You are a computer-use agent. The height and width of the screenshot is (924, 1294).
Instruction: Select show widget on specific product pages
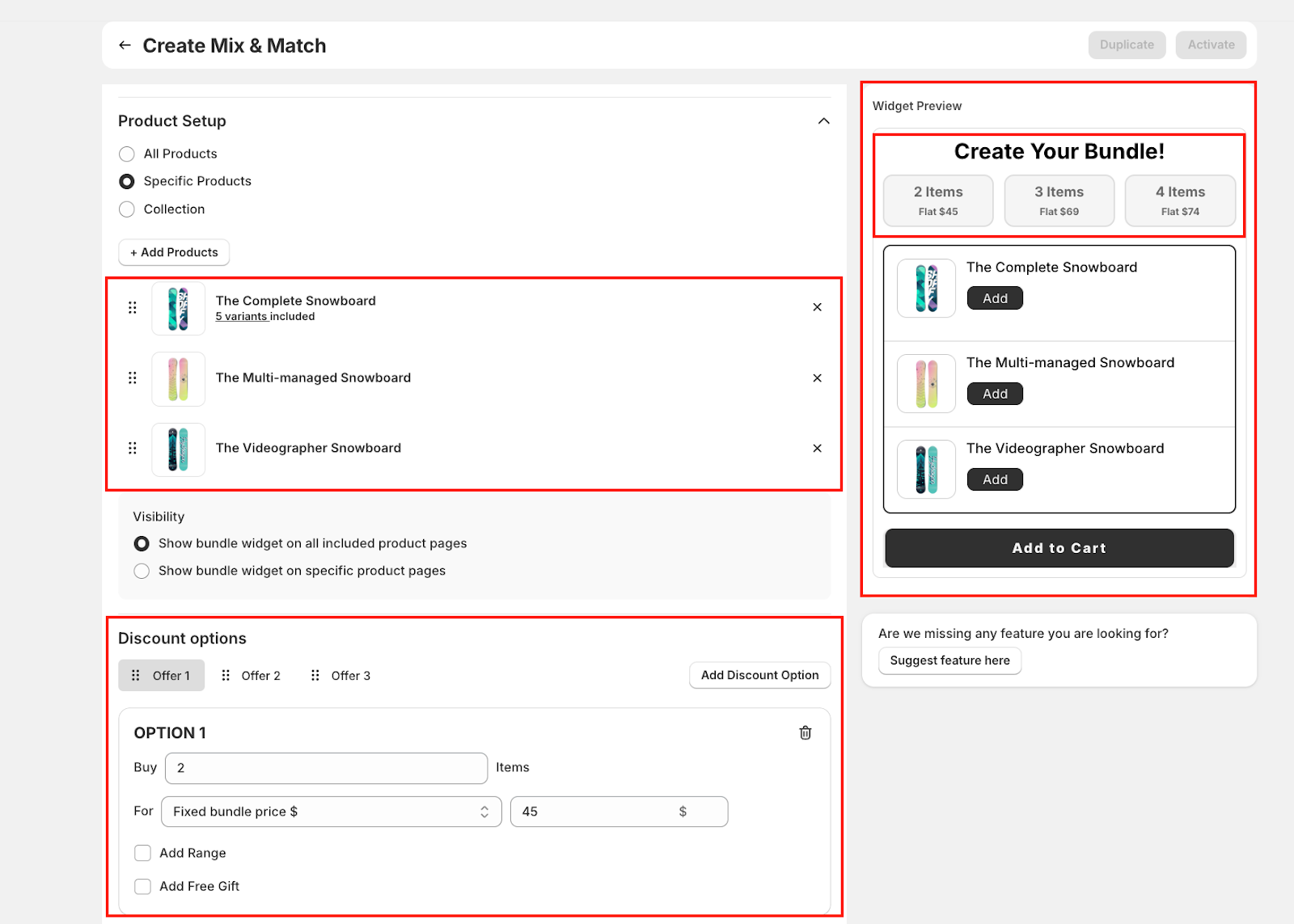[x=142, y=572]
